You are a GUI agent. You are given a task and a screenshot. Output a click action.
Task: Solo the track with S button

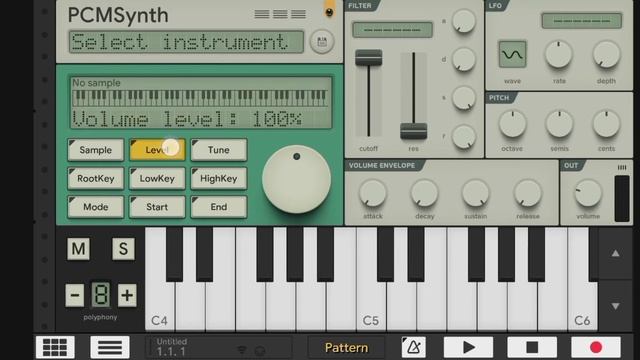tap(123, 249)
